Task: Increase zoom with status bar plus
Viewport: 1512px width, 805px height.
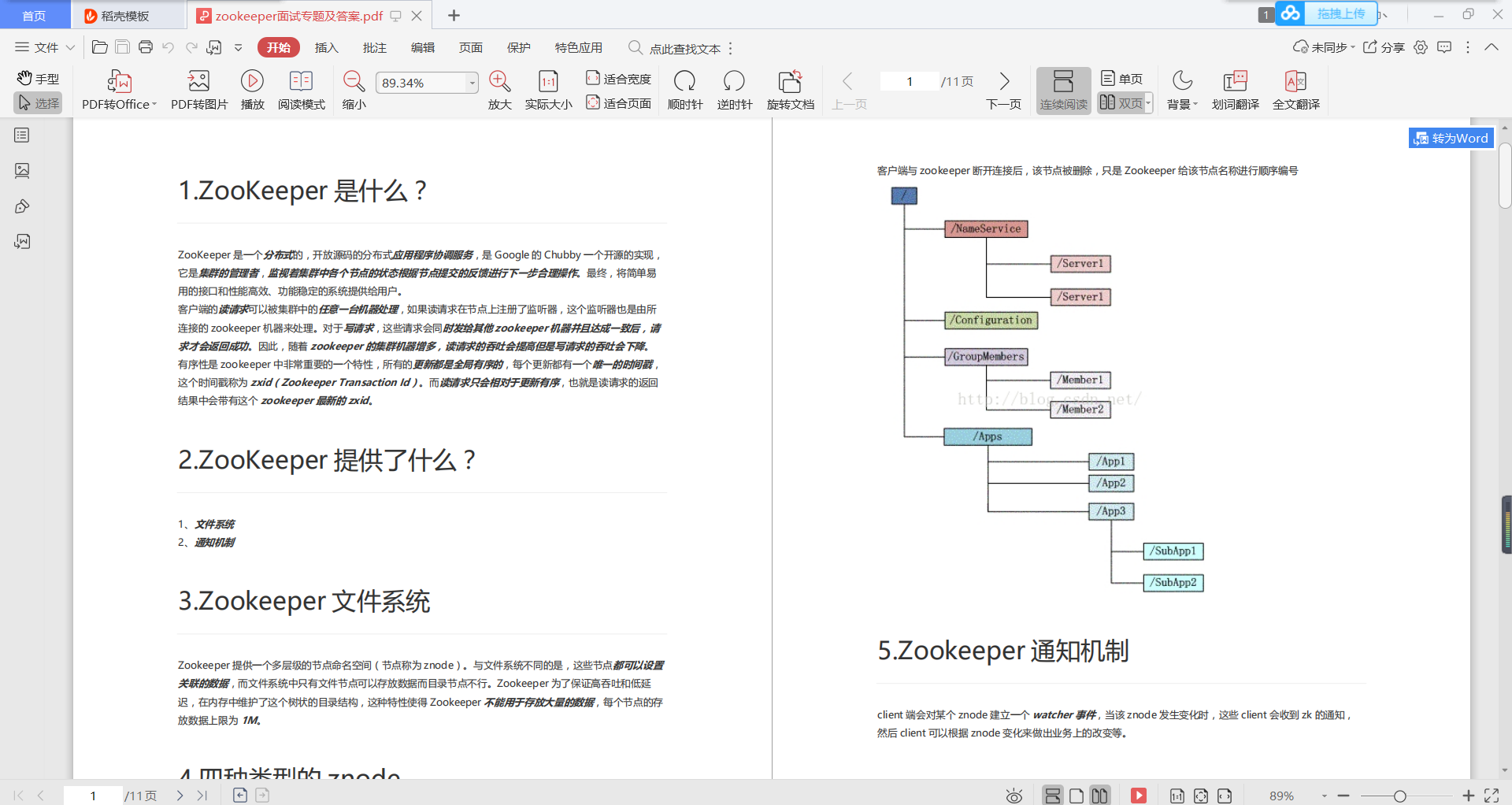Action: coord(1469,796)
